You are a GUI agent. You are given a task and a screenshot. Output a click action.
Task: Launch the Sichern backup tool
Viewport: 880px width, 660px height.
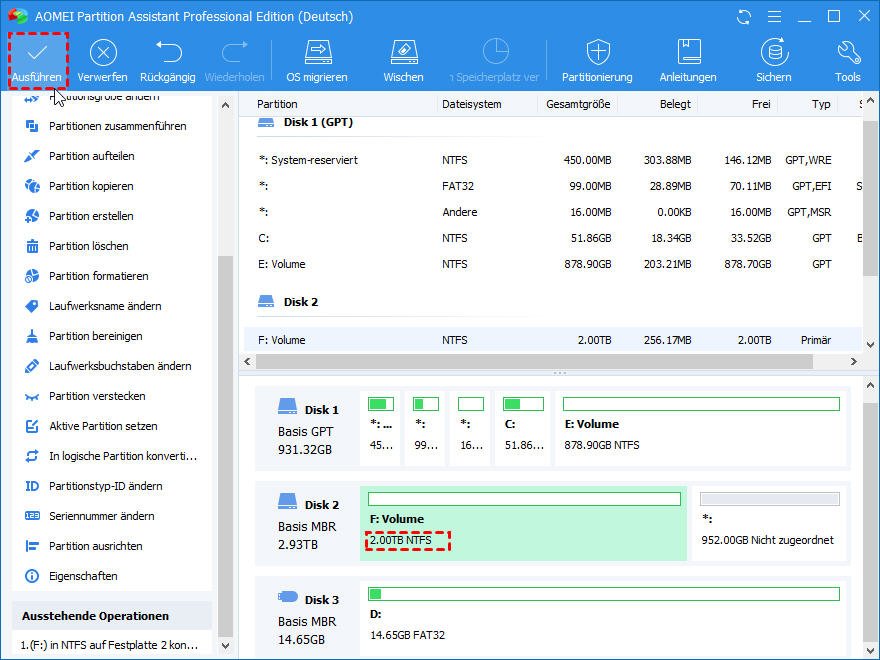click(x=773, y=53)
